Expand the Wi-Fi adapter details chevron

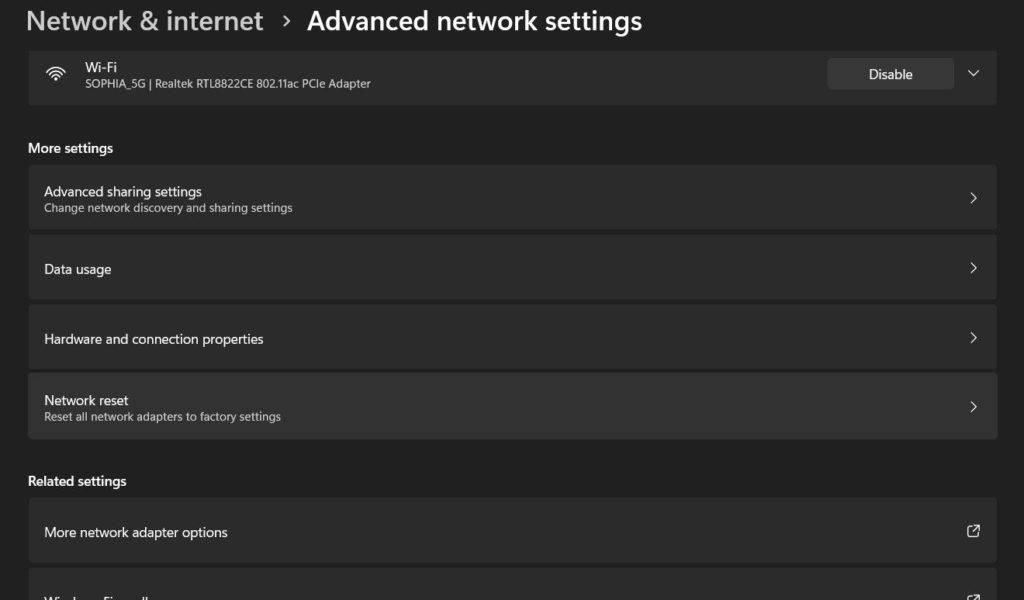973,73
